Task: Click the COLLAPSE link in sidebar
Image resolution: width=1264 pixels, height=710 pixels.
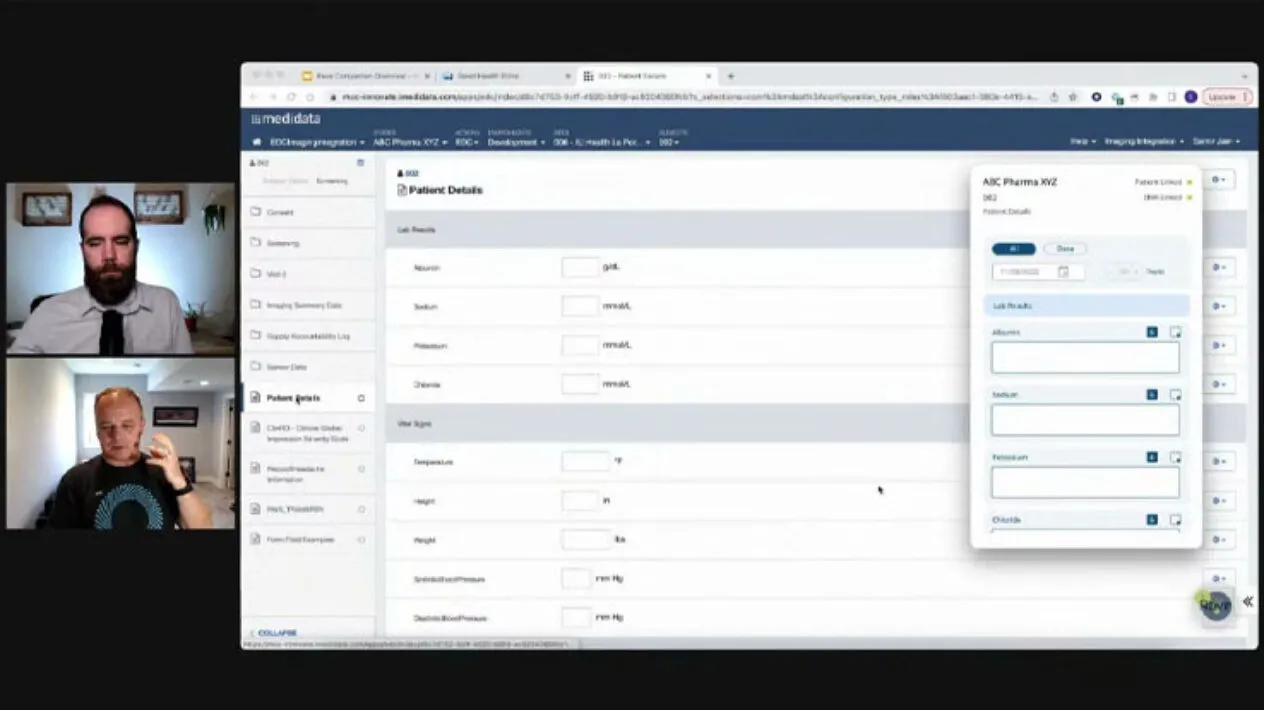Action: (x=276, y=633)
